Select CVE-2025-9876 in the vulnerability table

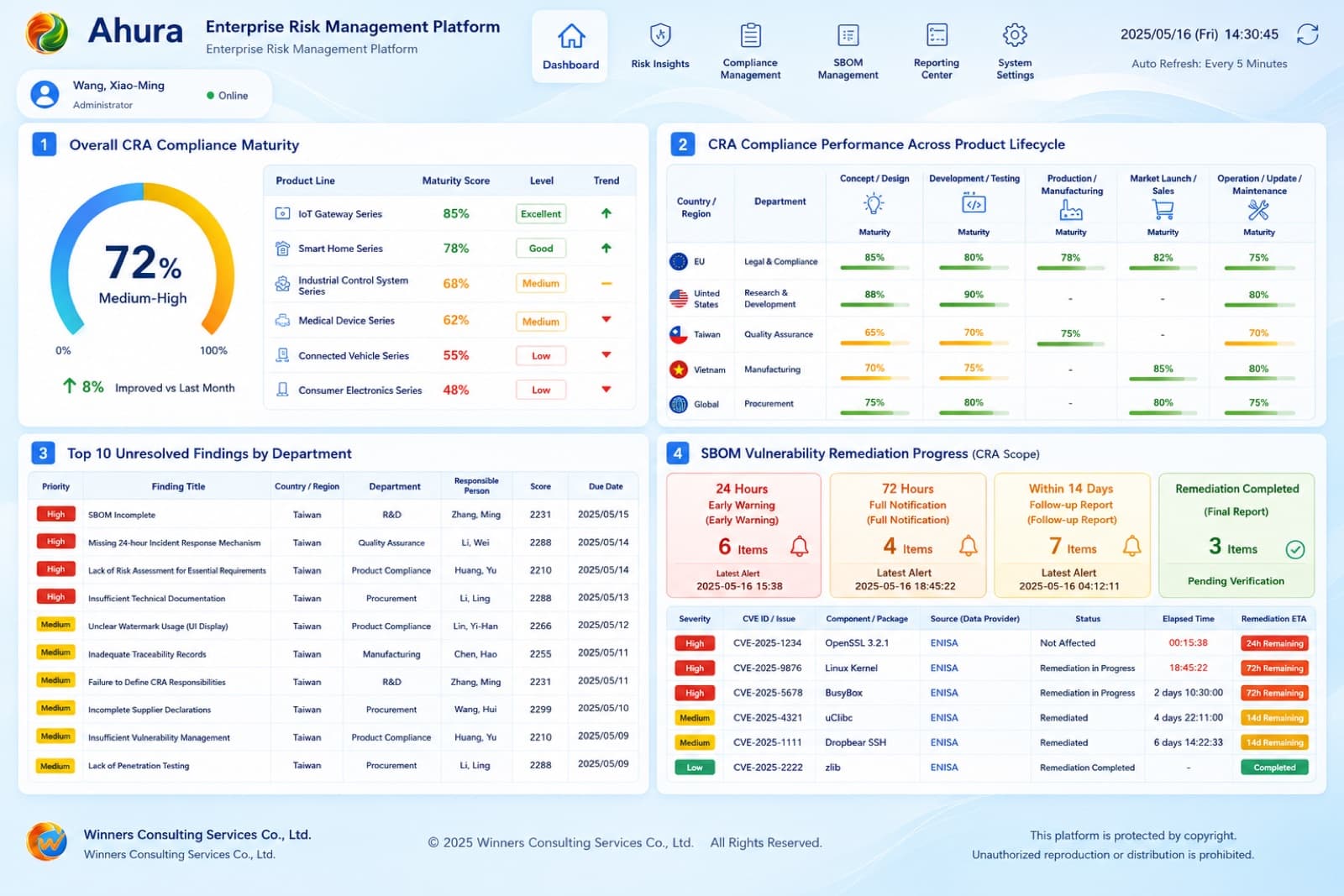(768, 668)
